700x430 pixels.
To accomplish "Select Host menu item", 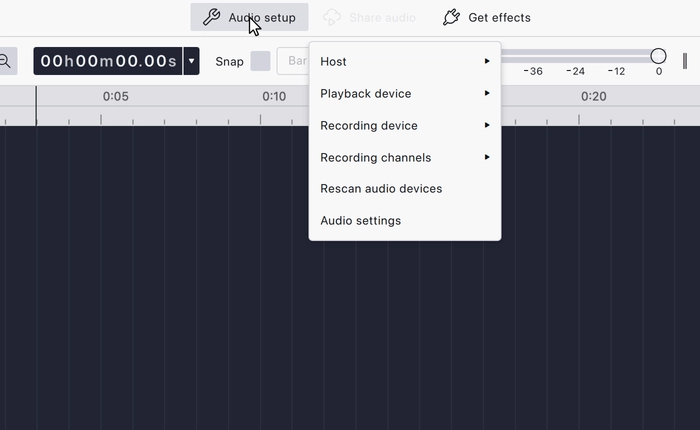I will tap(405, 61).
